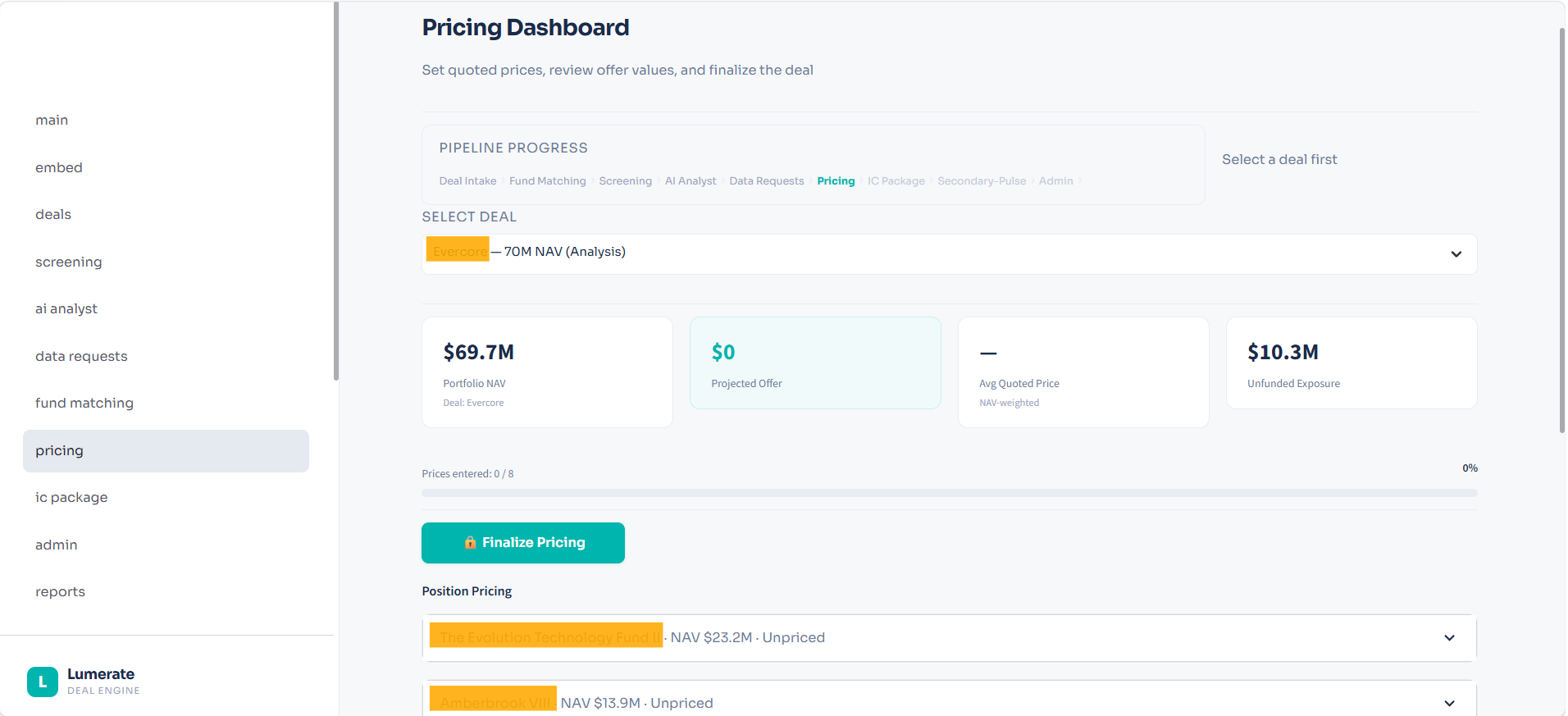Open the Select Deal dropdown arrow
This screenshot has width=1568, height=716.
click(x=1456, y=254)
